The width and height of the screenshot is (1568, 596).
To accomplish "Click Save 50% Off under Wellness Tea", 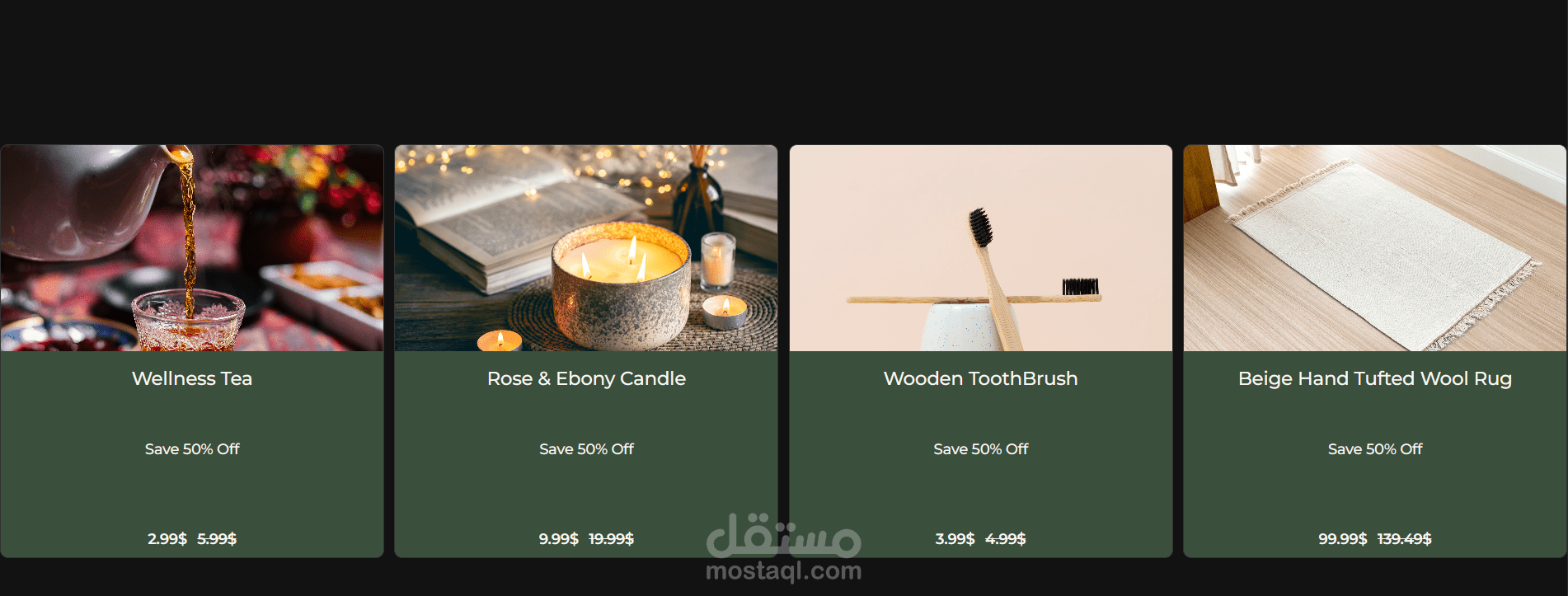I will tap(192, 449).
